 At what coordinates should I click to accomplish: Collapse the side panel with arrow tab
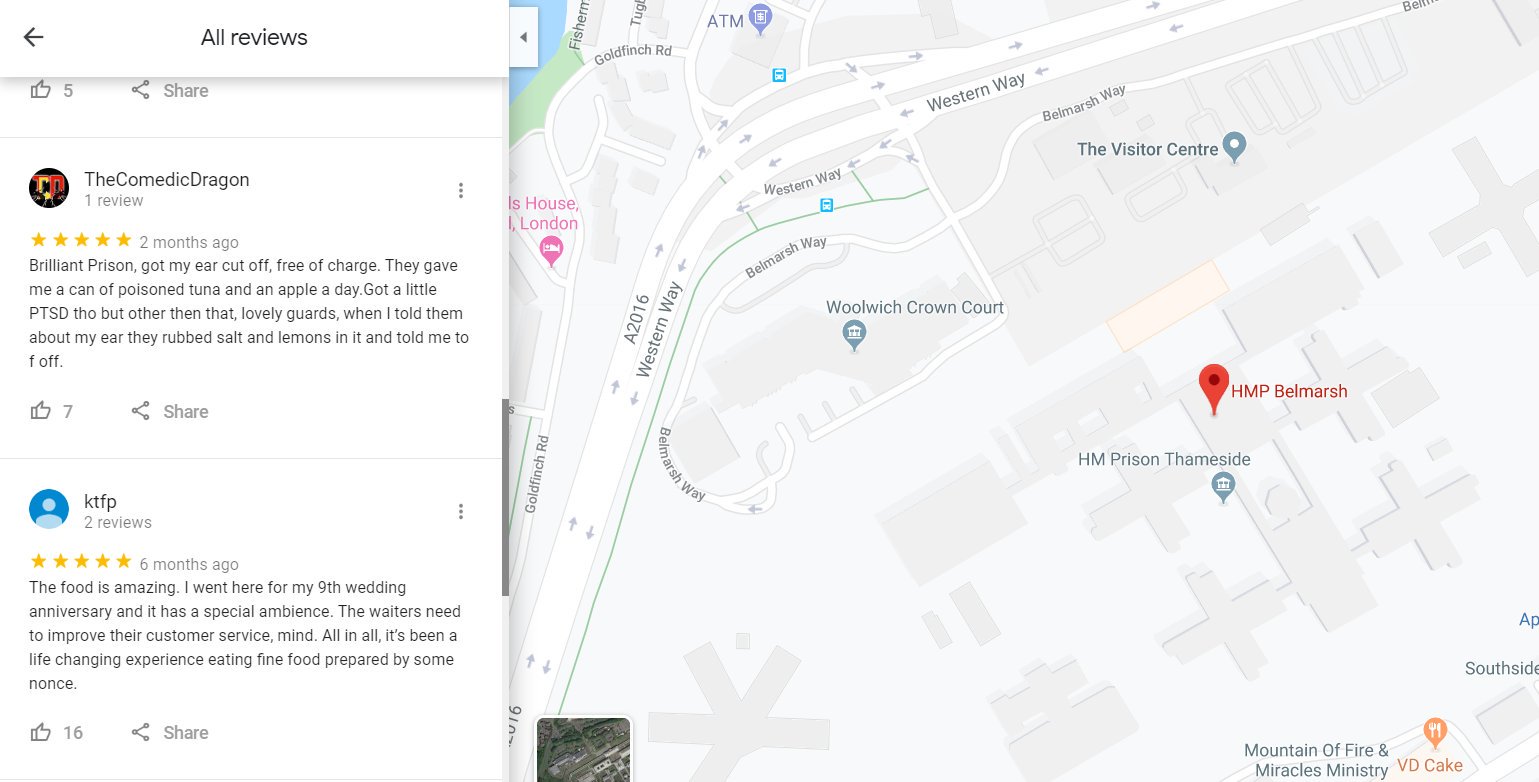tap(523, 38)
